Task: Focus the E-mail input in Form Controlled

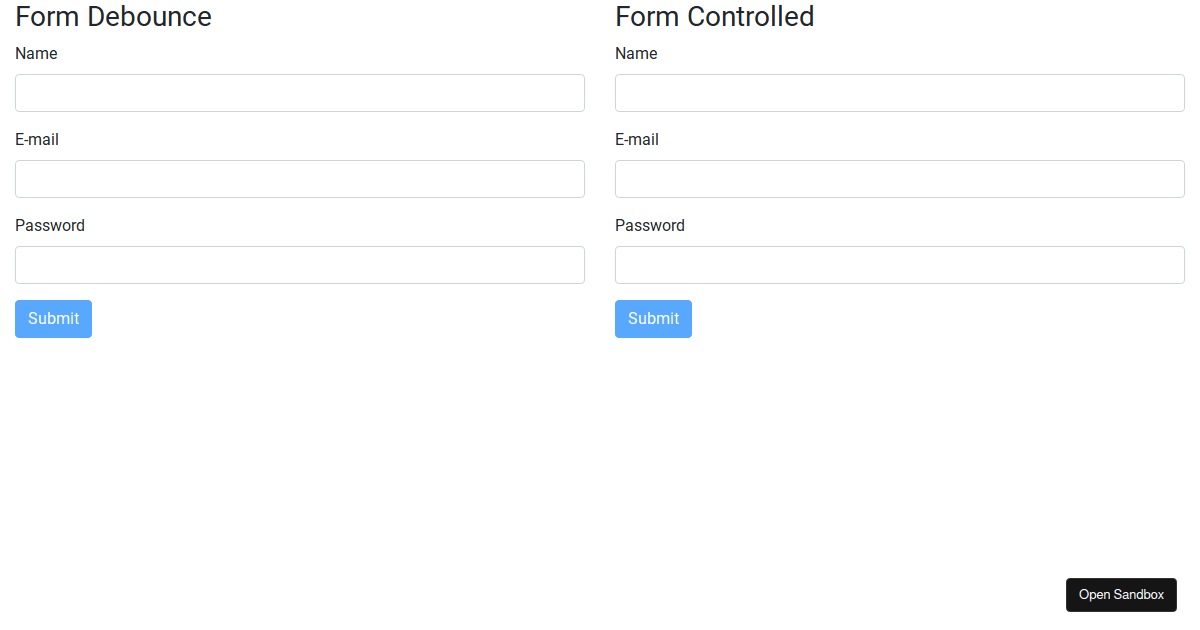Action: click(900, 179)
